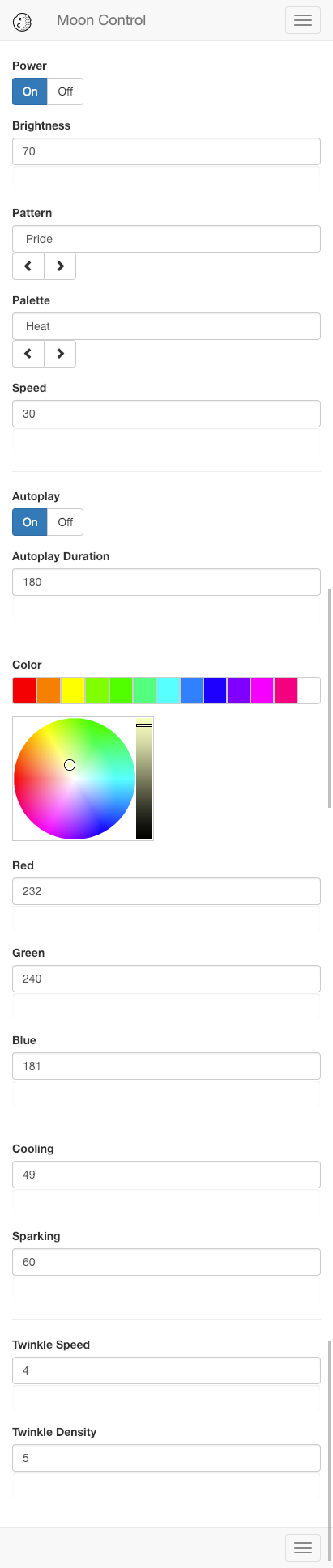The height and width of the screenshot is (1568, 333).
Task: Switch Autoplay off
Action: tap(66, 522)
